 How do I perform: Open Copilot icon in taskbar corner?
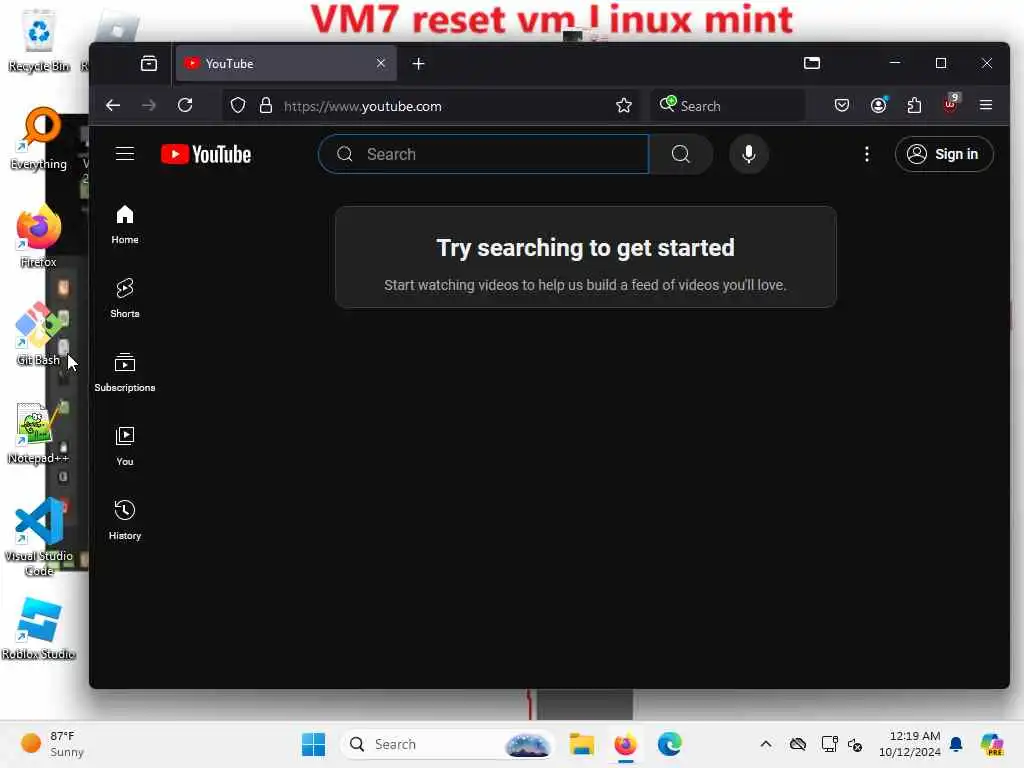tap(992, 744)
